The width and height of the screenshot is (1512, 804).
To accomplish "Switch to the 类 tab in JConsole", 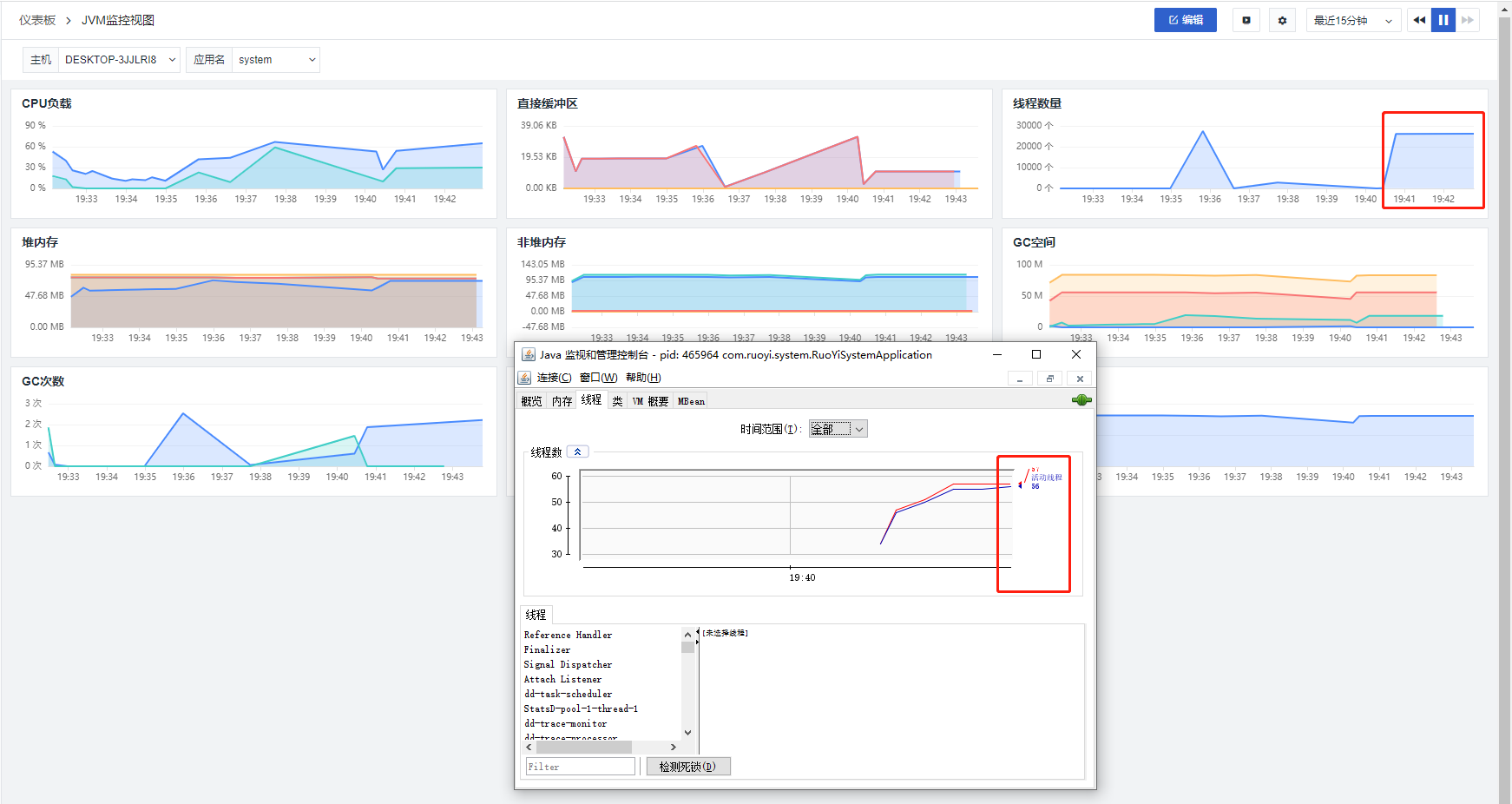I will point(617,401).
